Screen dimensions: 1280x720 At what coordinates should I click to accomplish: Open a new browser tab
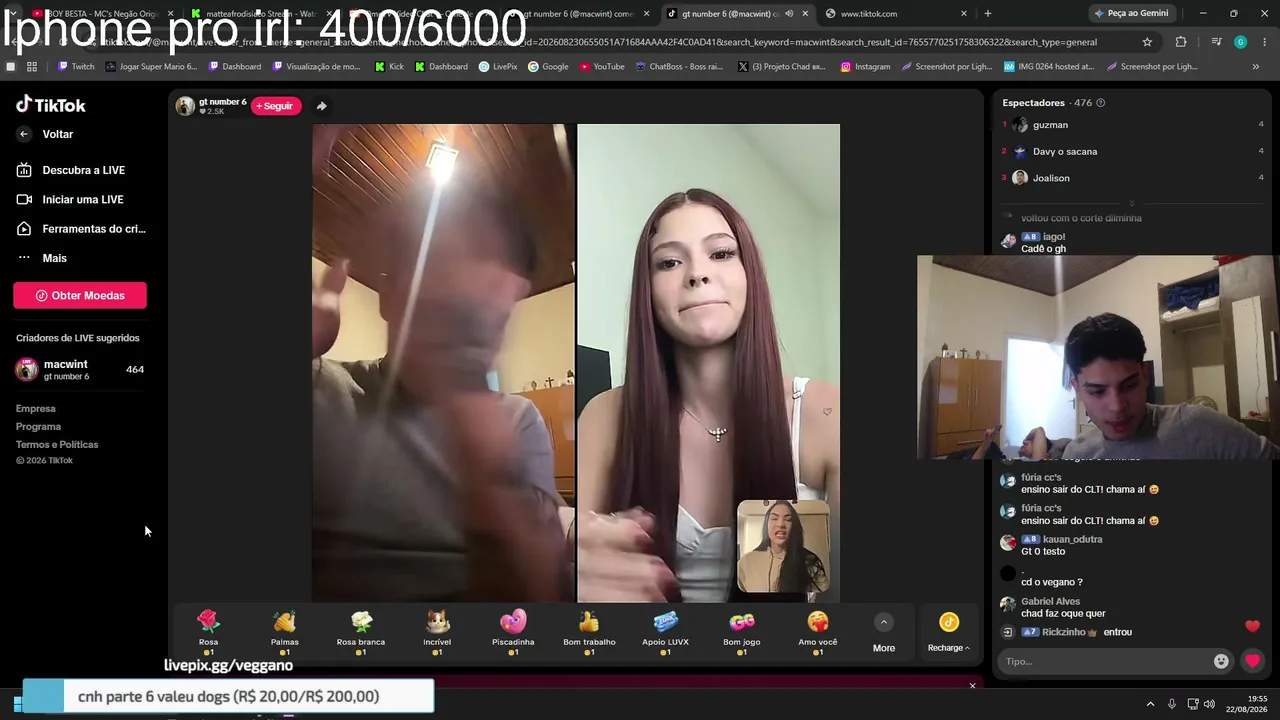988,14
